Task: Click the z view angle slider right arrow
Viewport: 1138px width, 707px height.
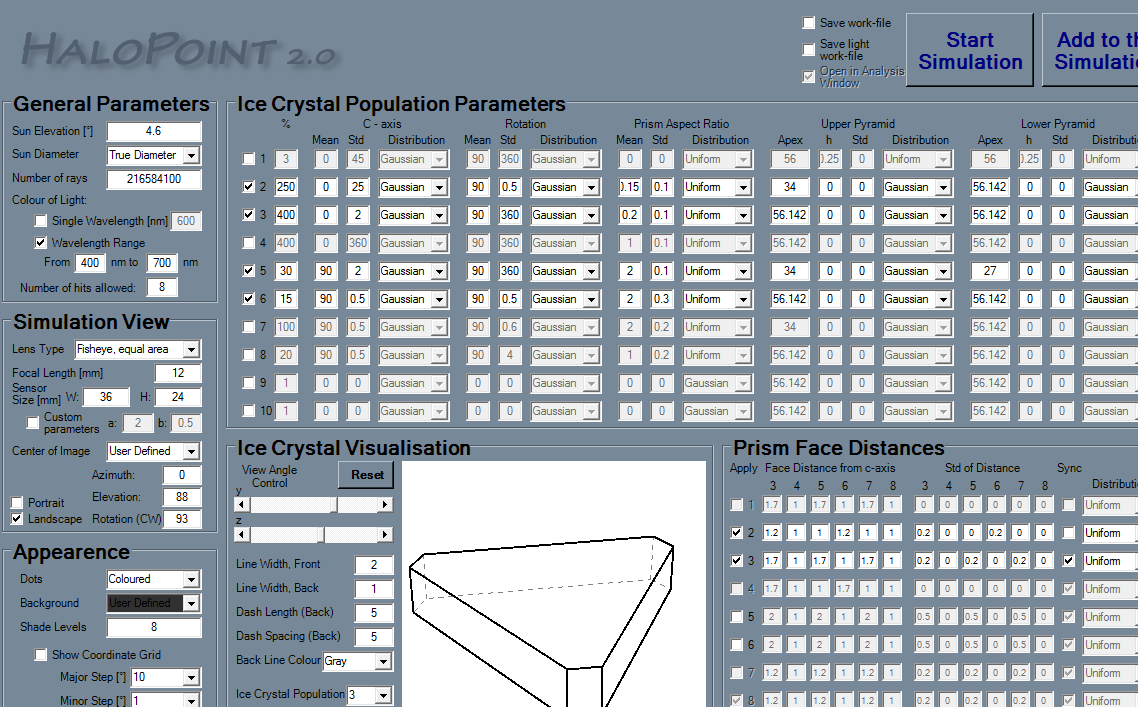Action: pos(385,534)
